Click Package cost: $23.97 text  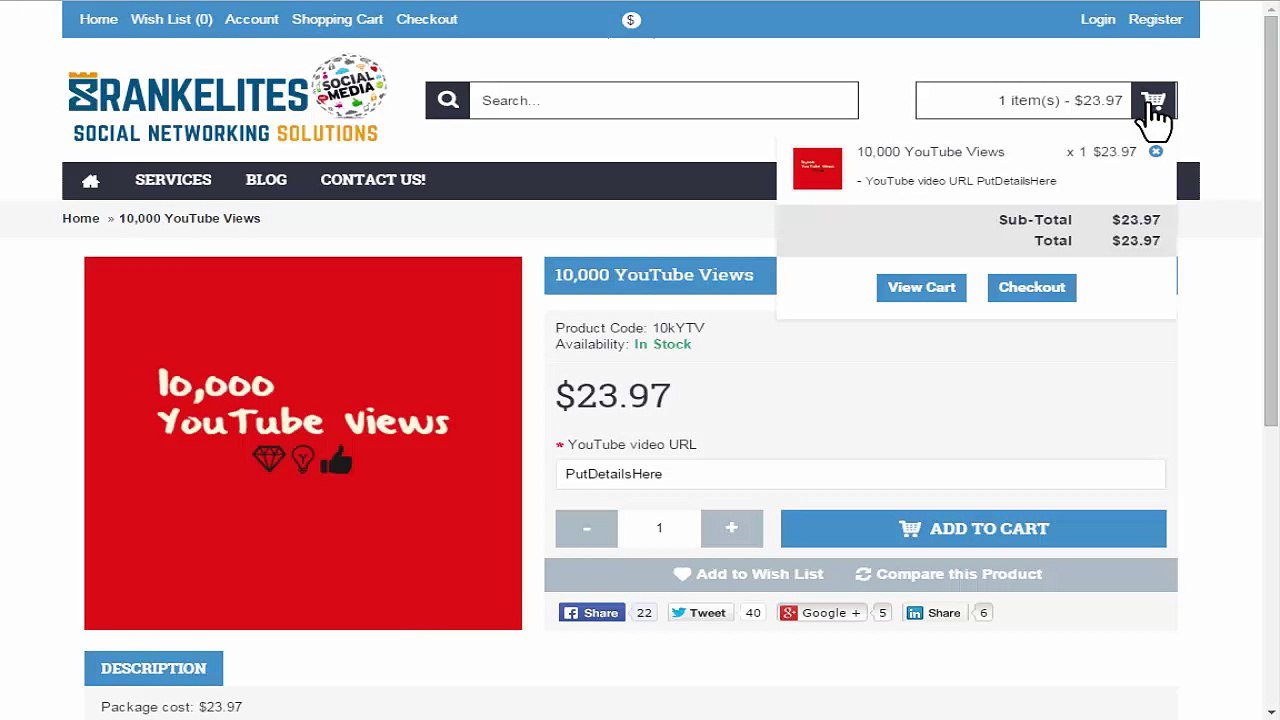171,707
